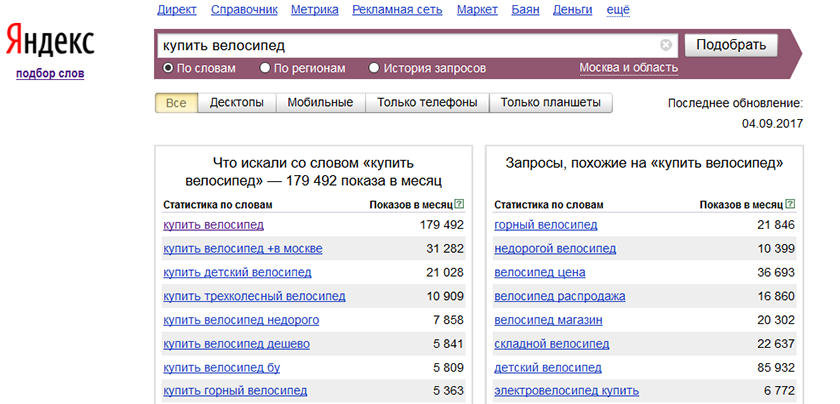Click the подбор слов link under logo
Viewport: 840px width, 404px height.
50,73
